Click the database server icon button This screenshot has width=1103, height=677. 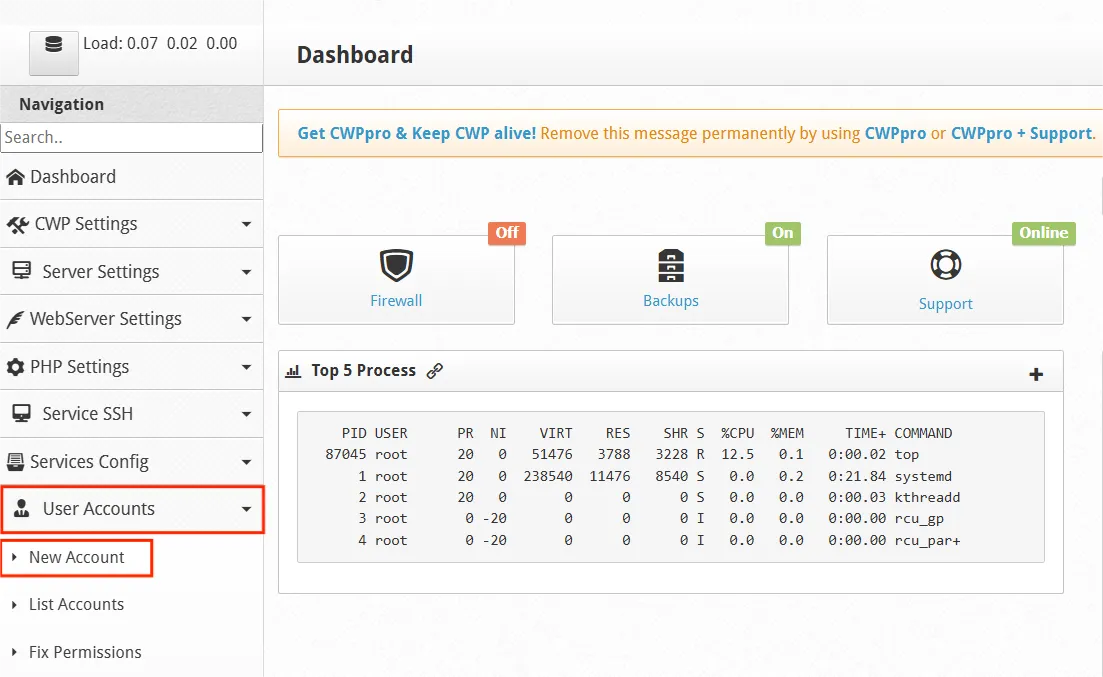[x=53, y=46]
